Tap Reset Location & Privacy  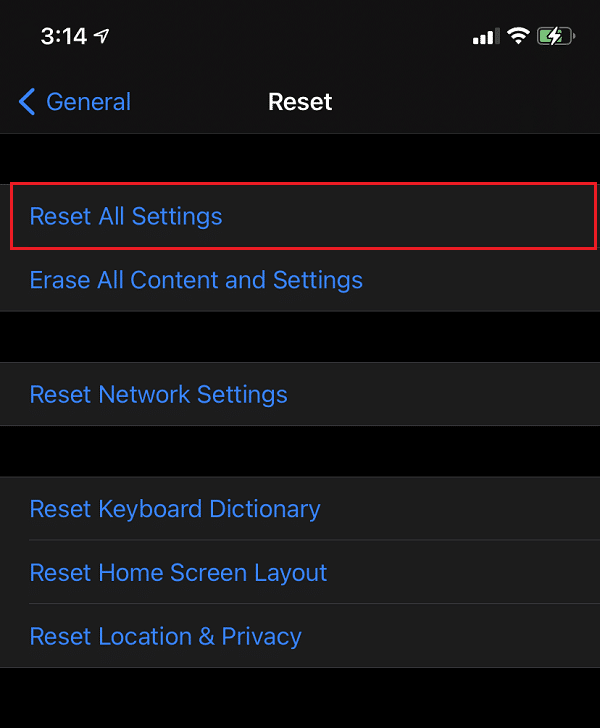[166, 636]
